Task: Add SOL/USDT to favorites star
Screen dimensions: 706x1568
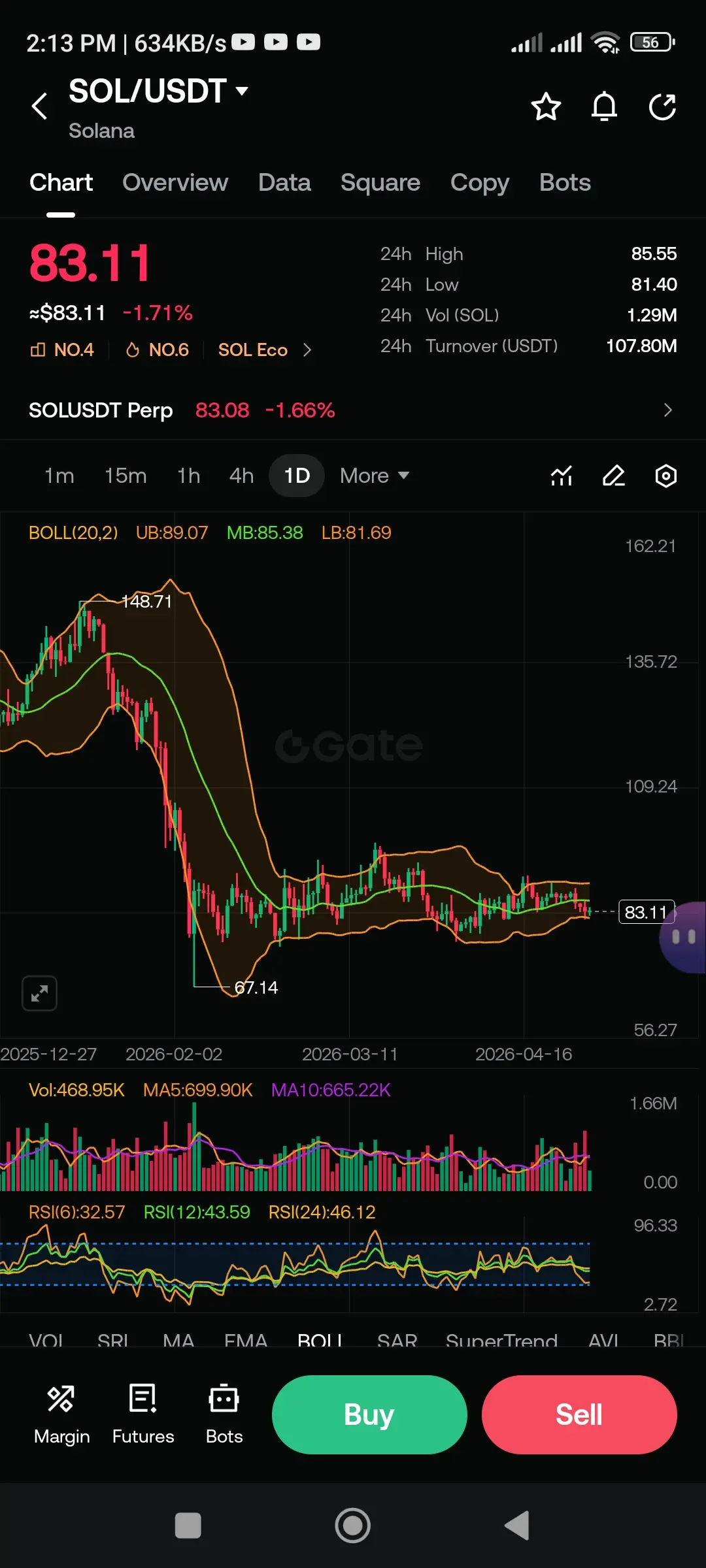Action: [x=546, y=106]
